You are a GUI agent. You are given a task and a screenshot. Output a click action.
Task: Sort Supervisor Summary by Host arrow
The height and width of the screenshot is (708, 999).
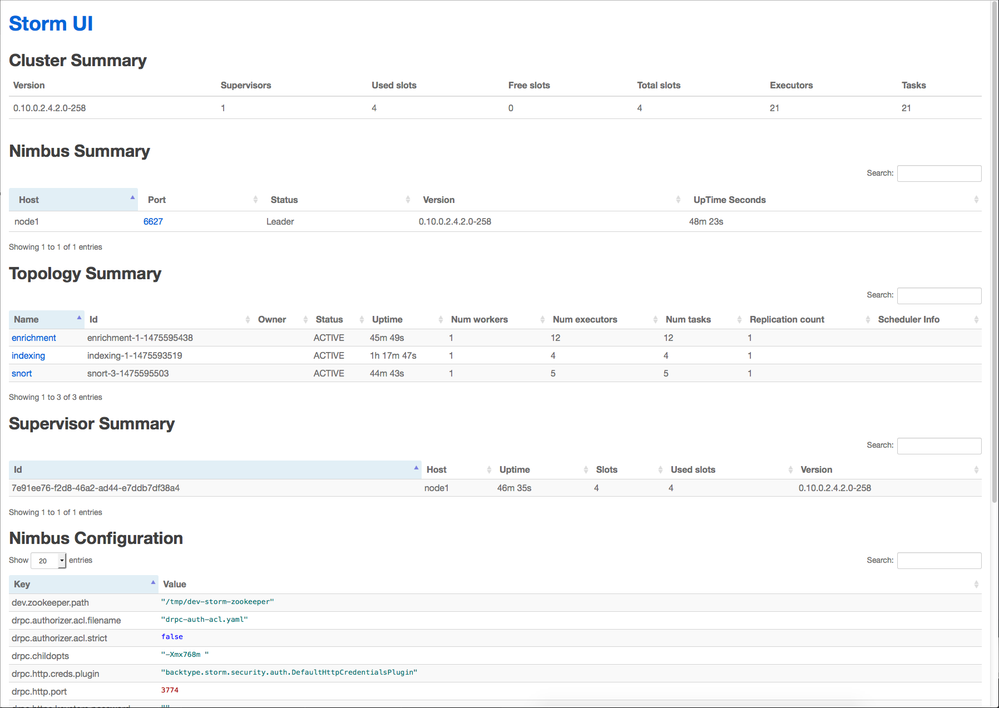[x=489, y=469]
